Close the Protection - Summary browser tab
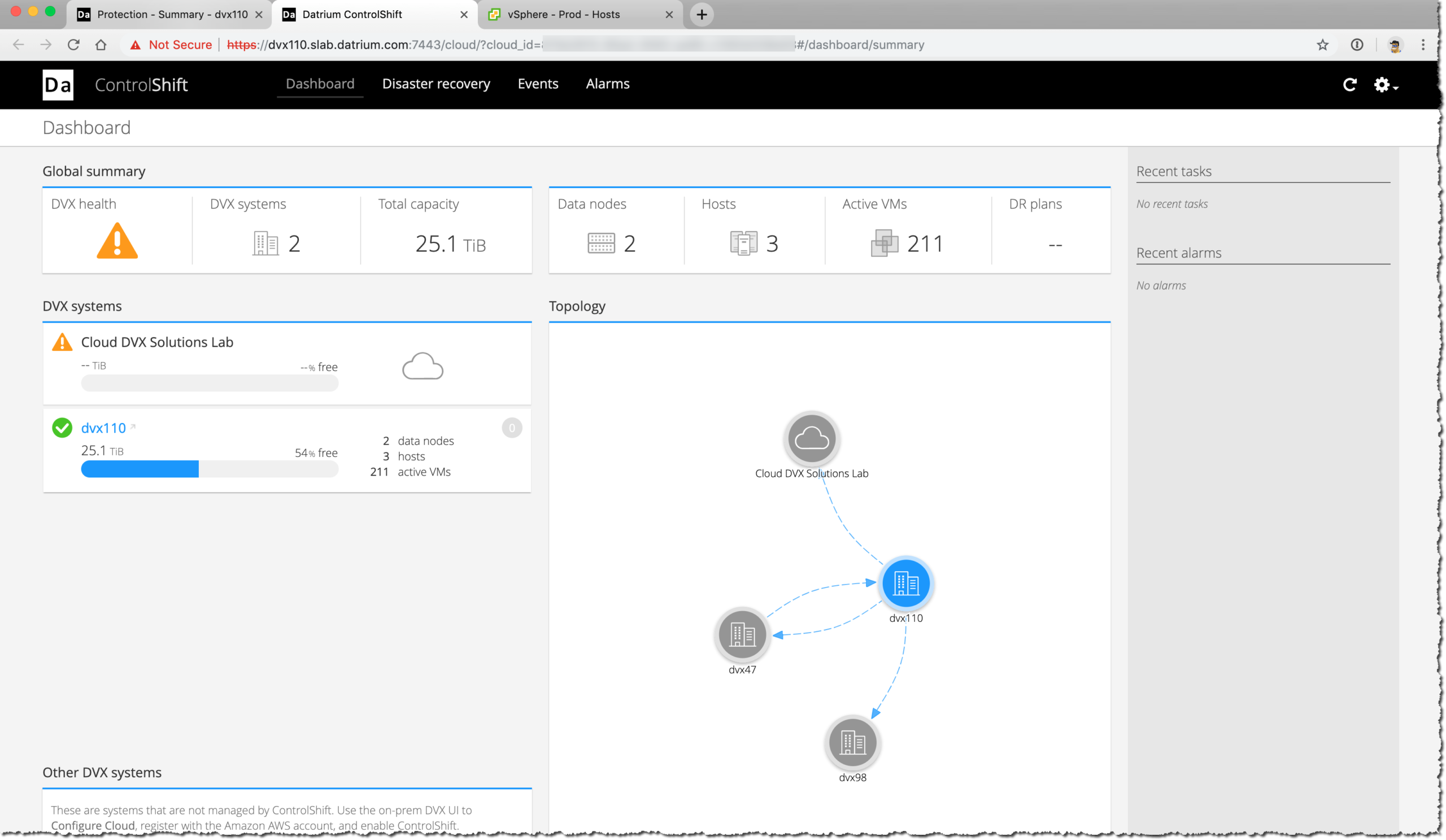1446x840 pixels. [x=259, y=14]
